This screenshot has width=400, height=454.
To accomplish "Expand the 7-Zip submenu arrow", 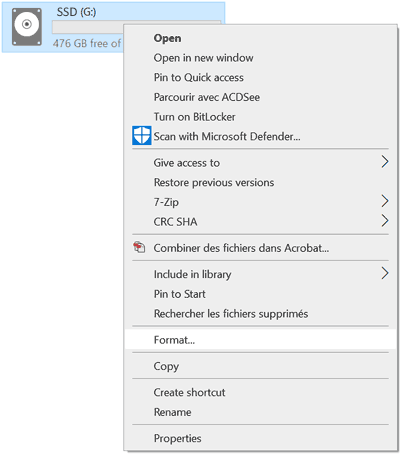I will pyautogui.click(x=385, y=201).
